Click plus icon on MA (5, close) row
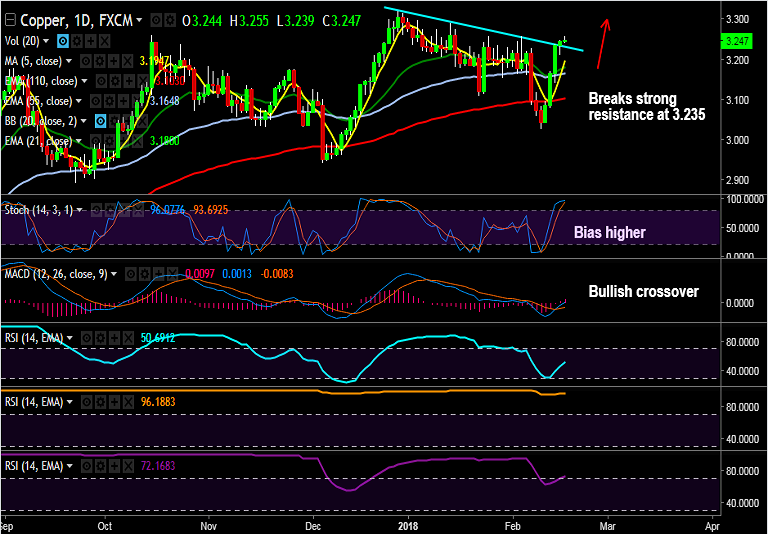 pos(114,61)
